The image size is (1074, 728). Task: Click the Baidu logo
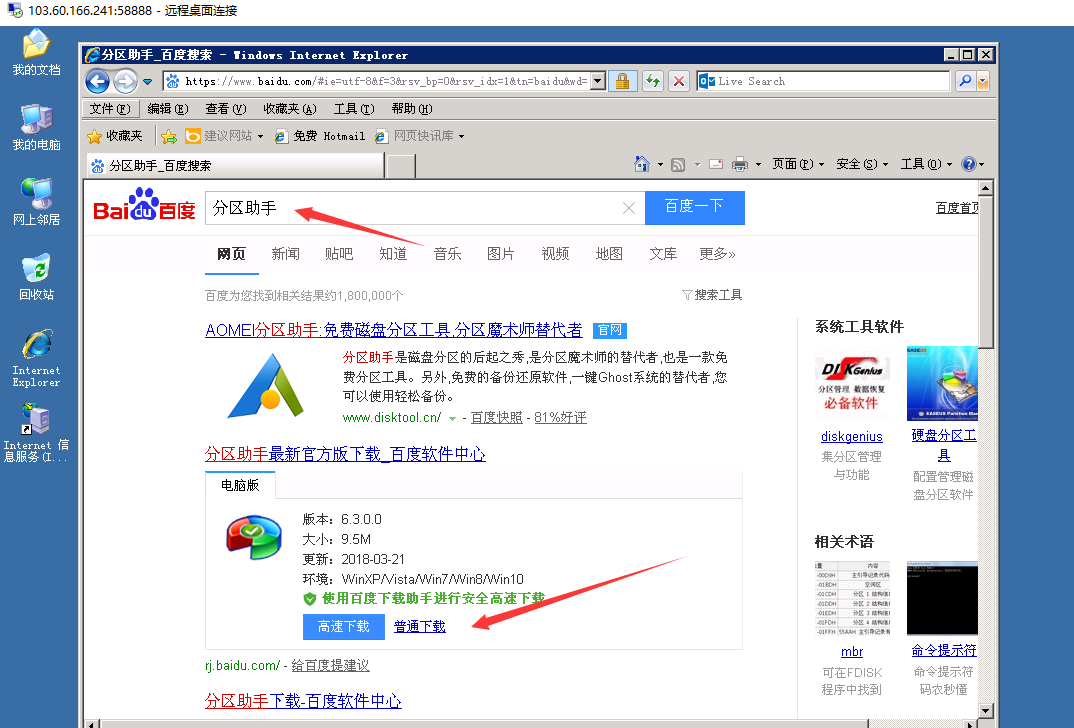click(x=144, y=204)
